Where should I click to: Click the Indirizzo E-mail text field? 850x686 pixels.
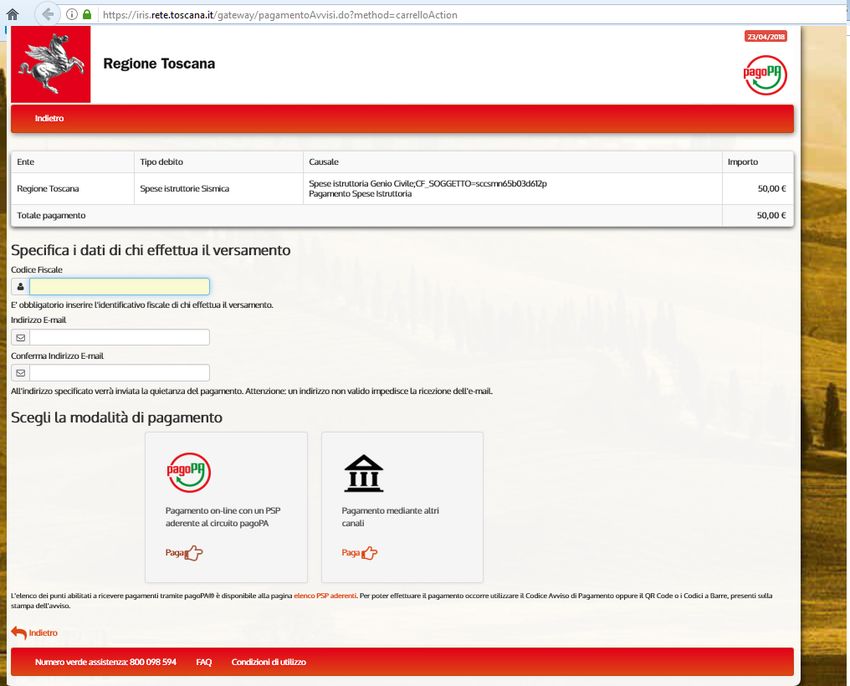click(x=119, y=337)
